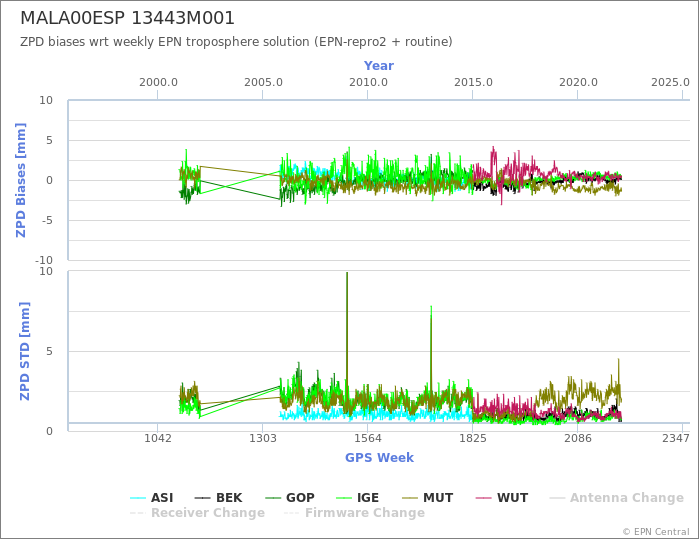Enable Antenna Change legend entry
The height and width of the screenshot is (540, 700).
point(616,498)
